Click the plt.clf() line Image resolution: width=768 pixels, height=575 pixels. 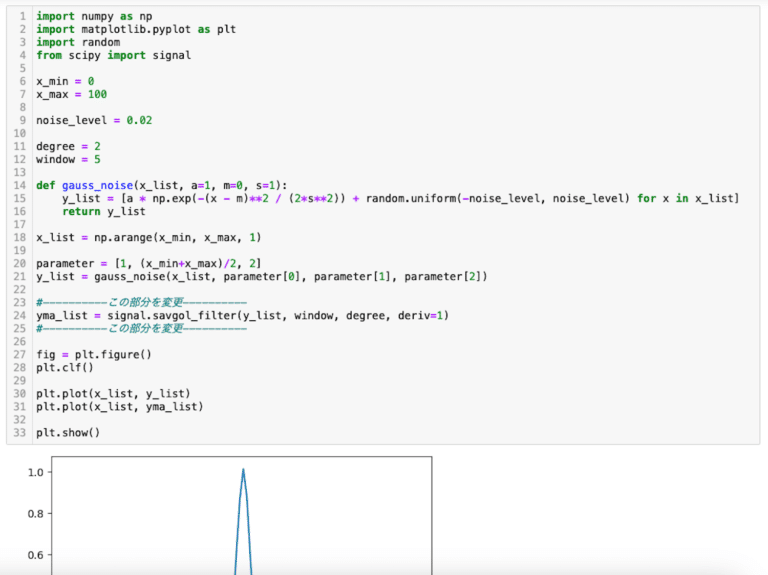pos(65,367)
